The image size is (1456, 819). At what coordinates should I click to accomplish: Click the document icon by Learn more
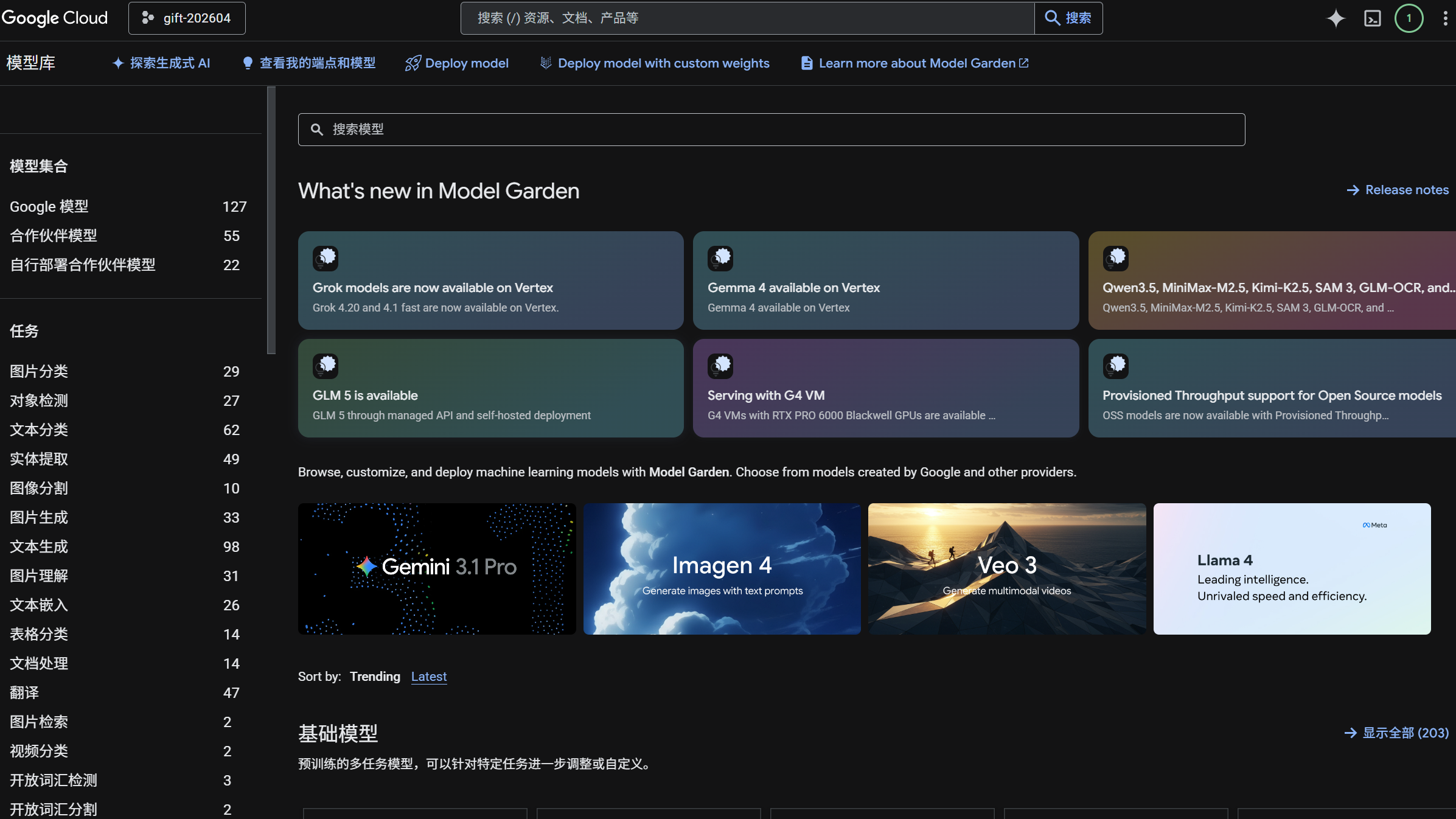pyautogui.click(x=807, y=63)
